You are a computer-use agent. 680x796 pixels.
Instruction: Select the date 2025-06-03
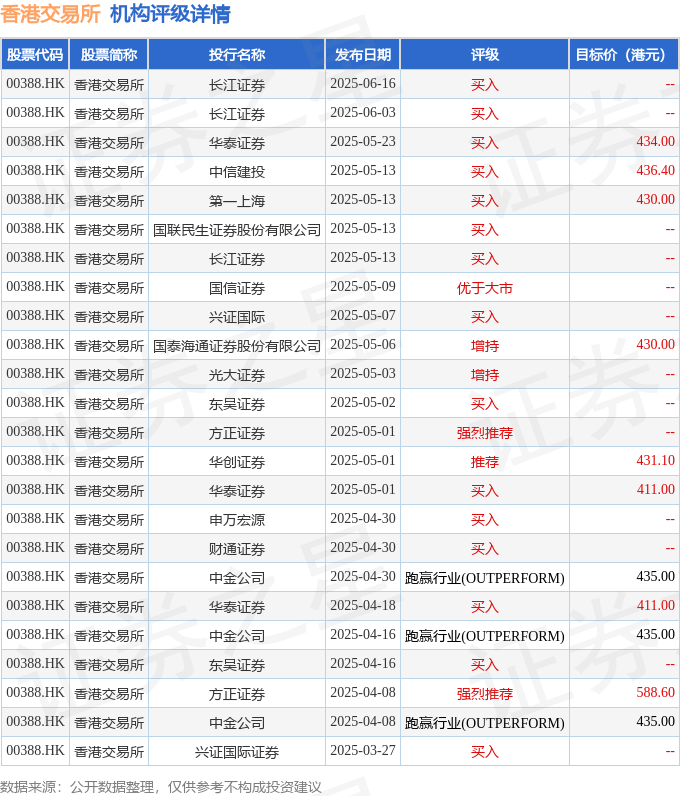click(363, 112)
